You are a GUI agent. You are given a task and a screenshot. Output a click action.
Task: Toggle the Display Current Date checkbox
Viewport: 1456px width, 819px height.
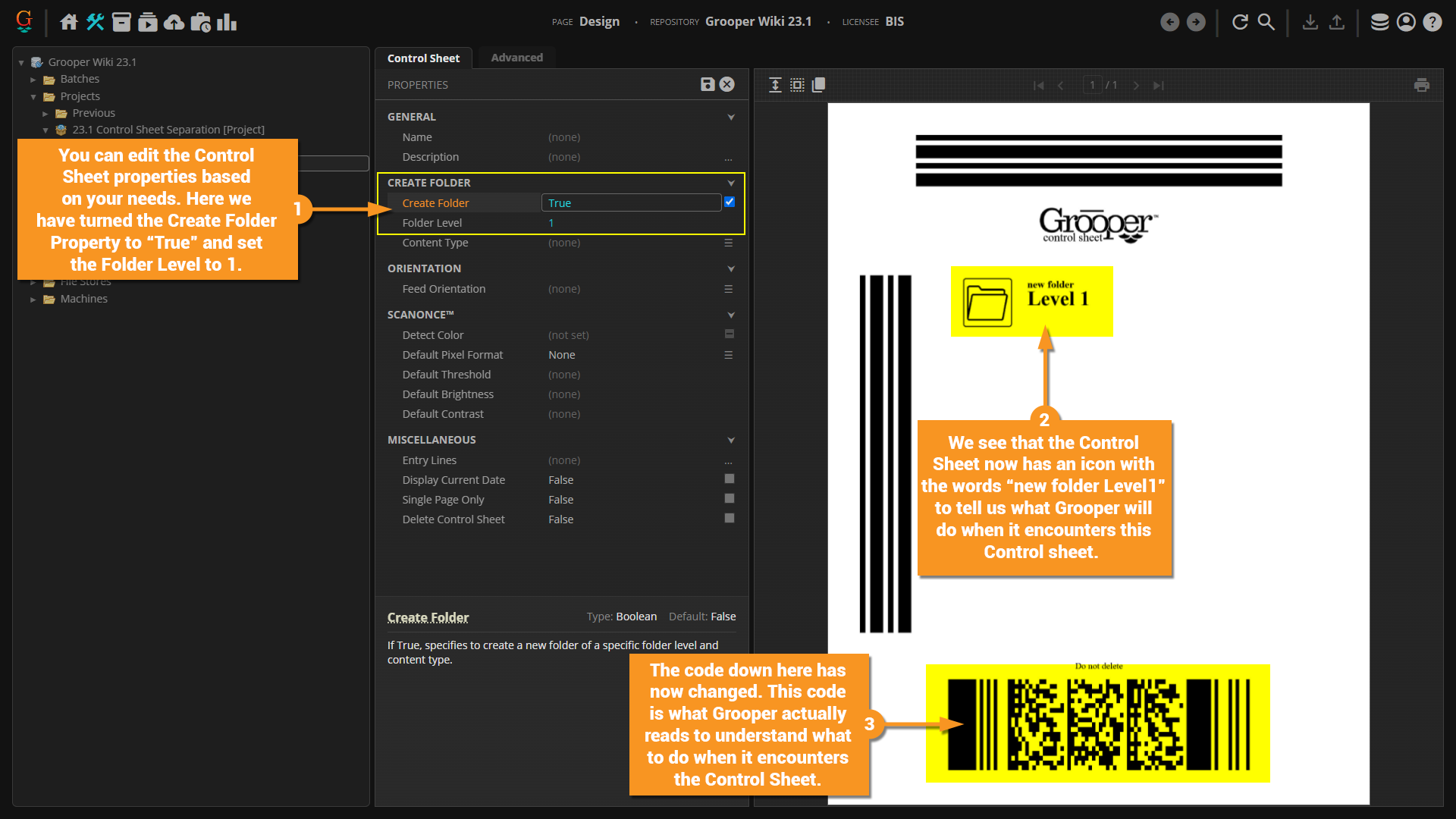(730, 479)
